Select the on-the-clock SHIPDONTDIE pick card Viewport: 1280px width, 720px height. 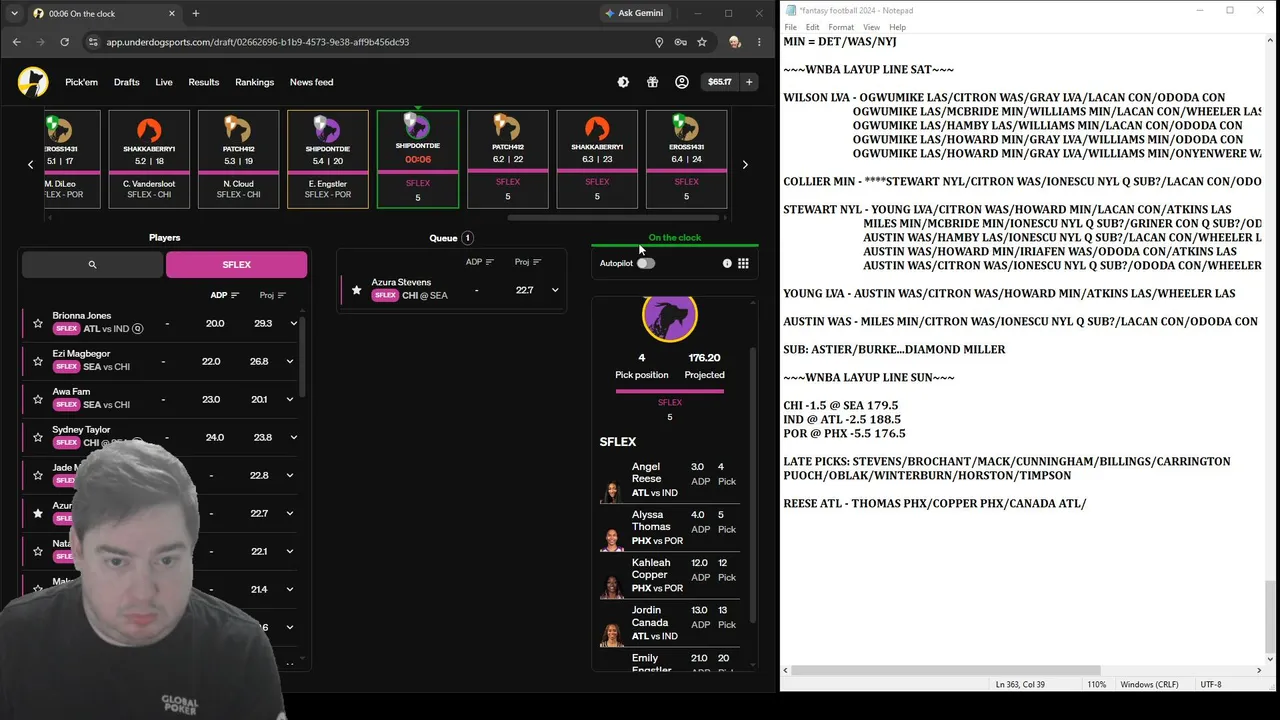click(418, 159)
